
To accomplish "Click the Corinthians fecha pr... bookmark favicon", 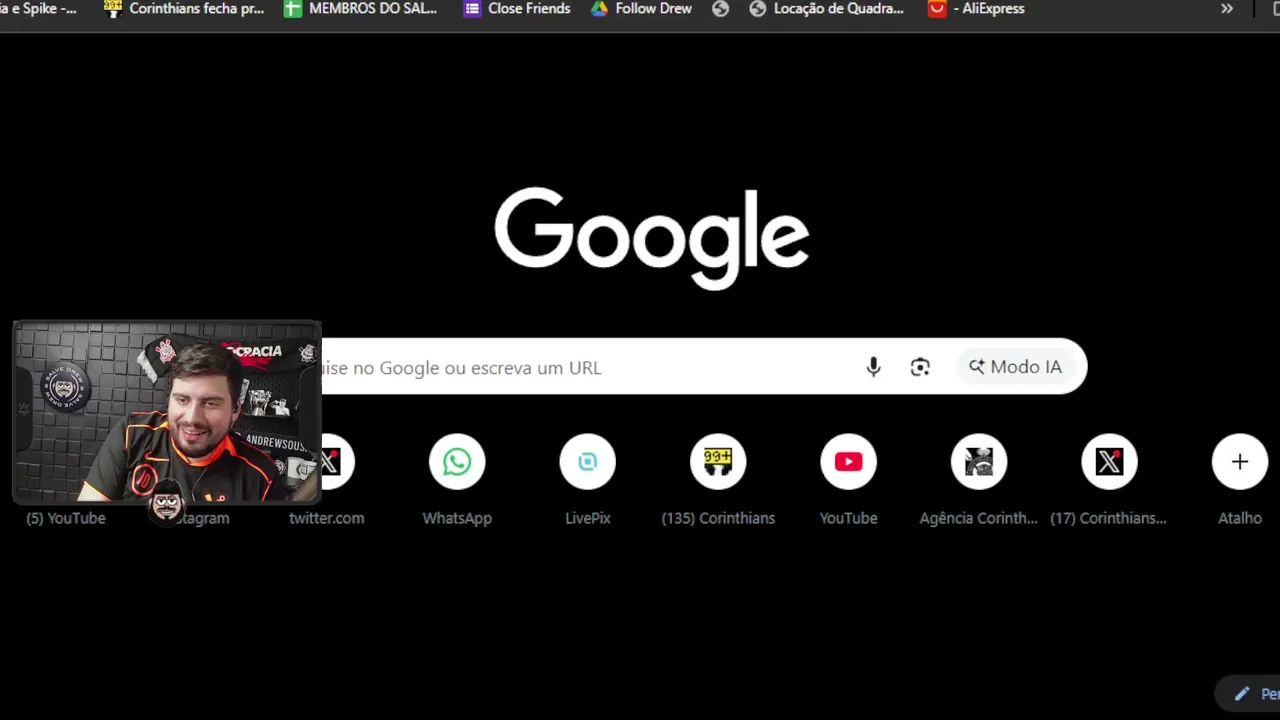I will (113, 8).
